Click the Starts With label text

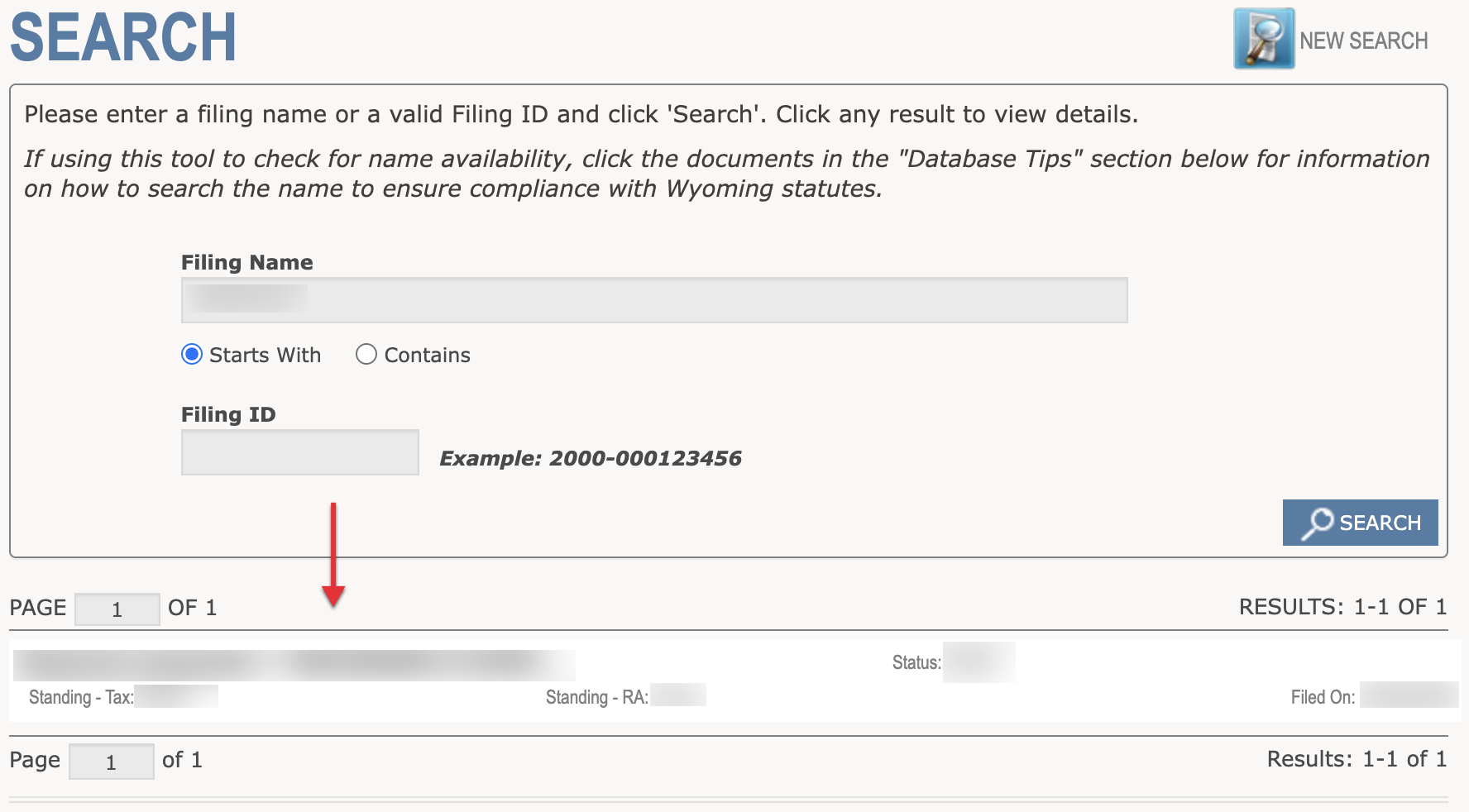click(x=265, y=355)
